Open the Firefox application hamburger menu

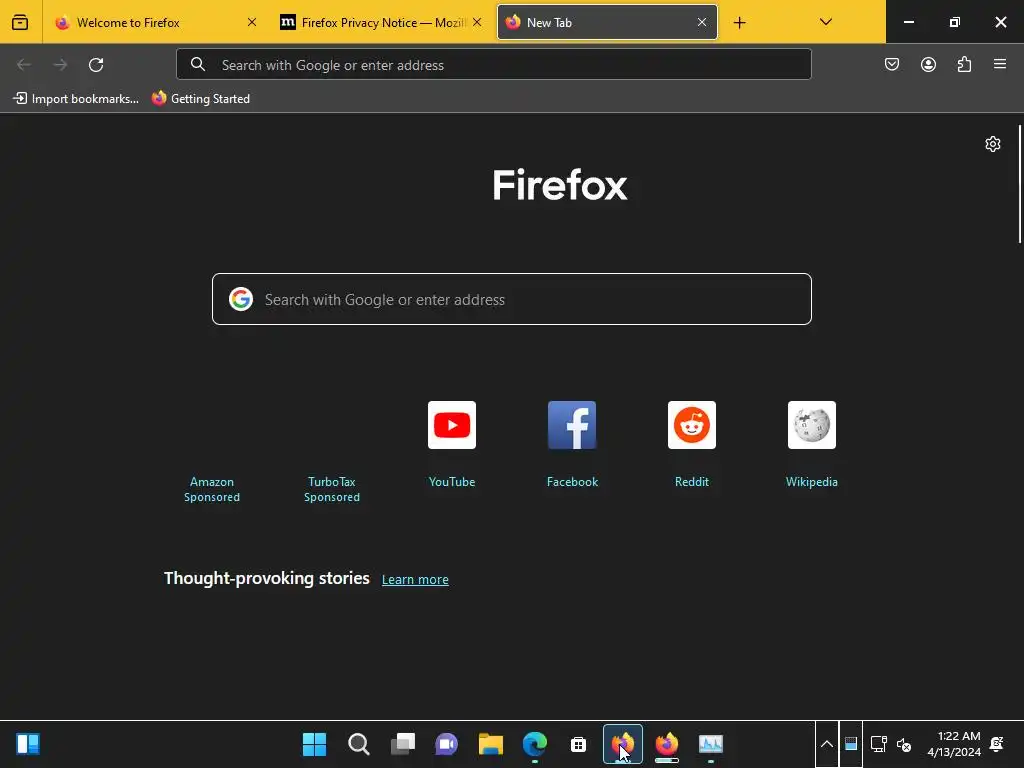point(1000,64)
